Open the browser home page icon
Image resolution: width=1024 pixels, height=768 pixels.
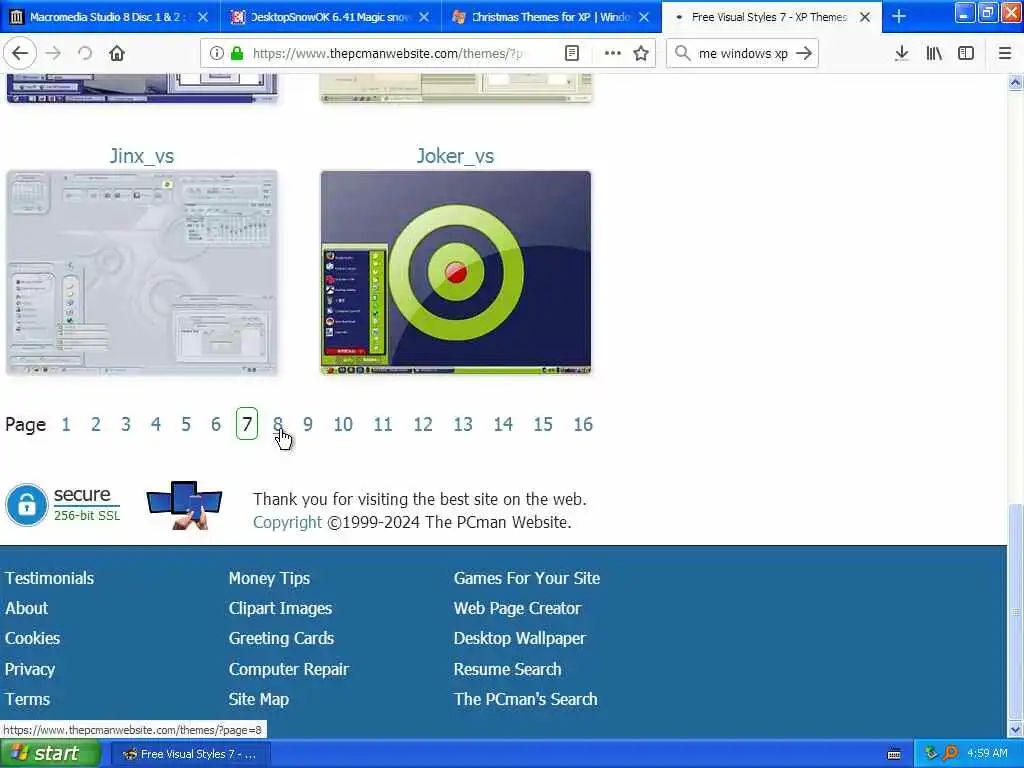[x=117, y=53]
